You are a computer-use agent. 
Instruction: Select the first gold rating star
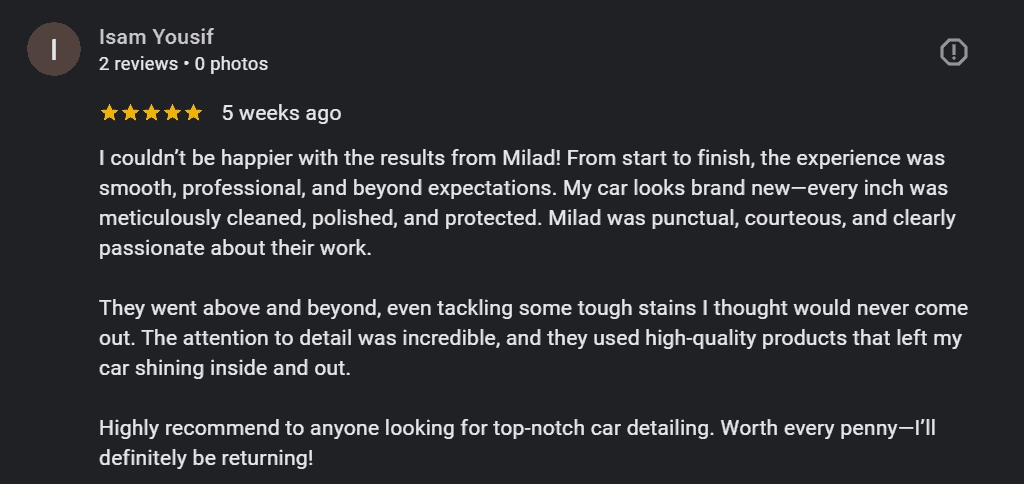tap(109, 113)
